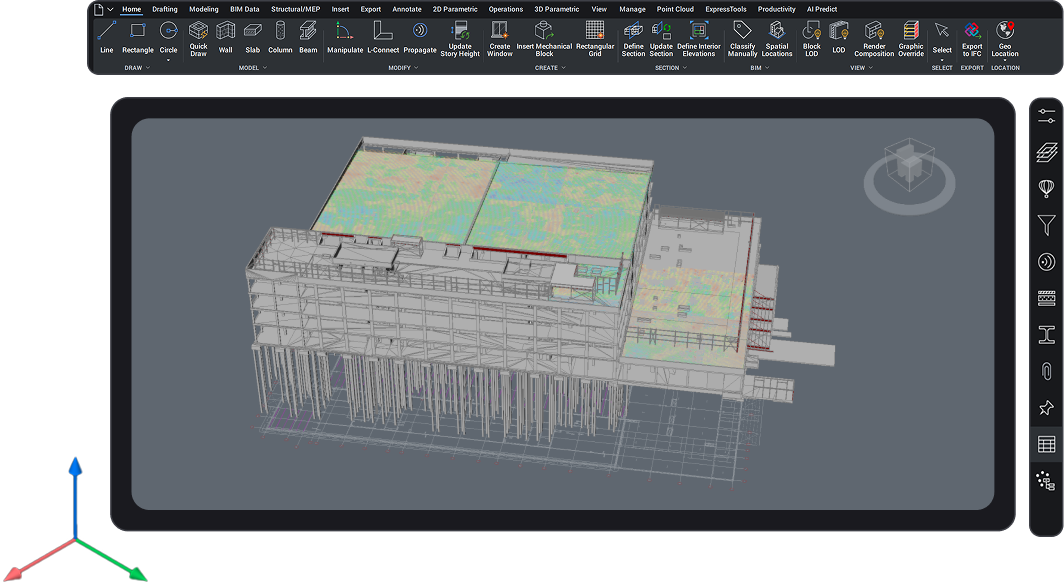This screenshot has width=1064, height=588.
Task: Expand the DRAW panel group
Action: click(x=137, y=68)
